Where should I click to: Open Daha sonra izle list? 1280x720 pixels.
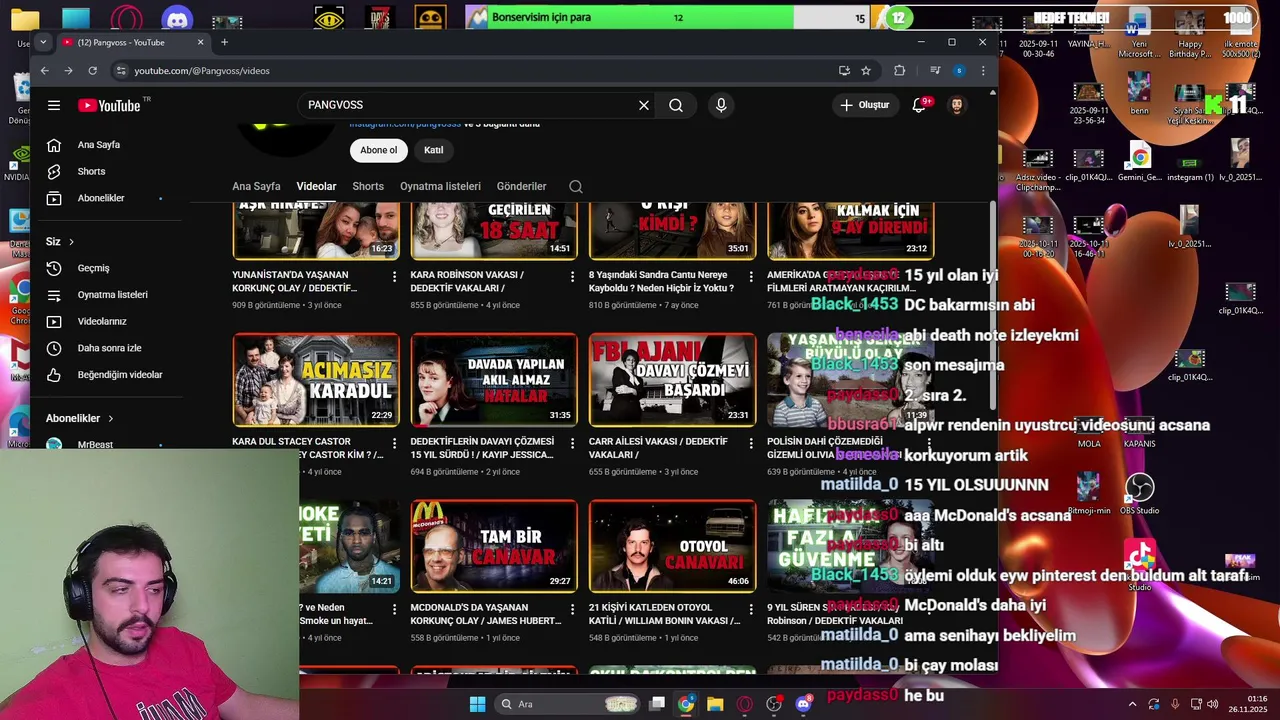(109, 348)
